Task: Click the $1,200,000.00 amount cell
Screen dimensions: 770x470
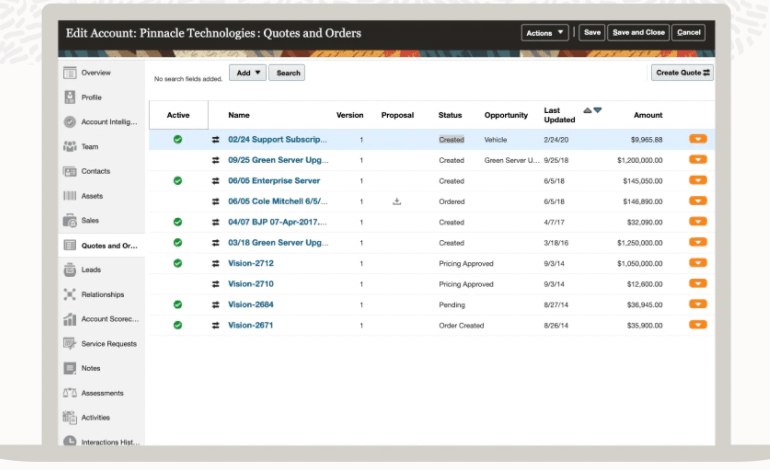Action: click(x=640, y=160)
